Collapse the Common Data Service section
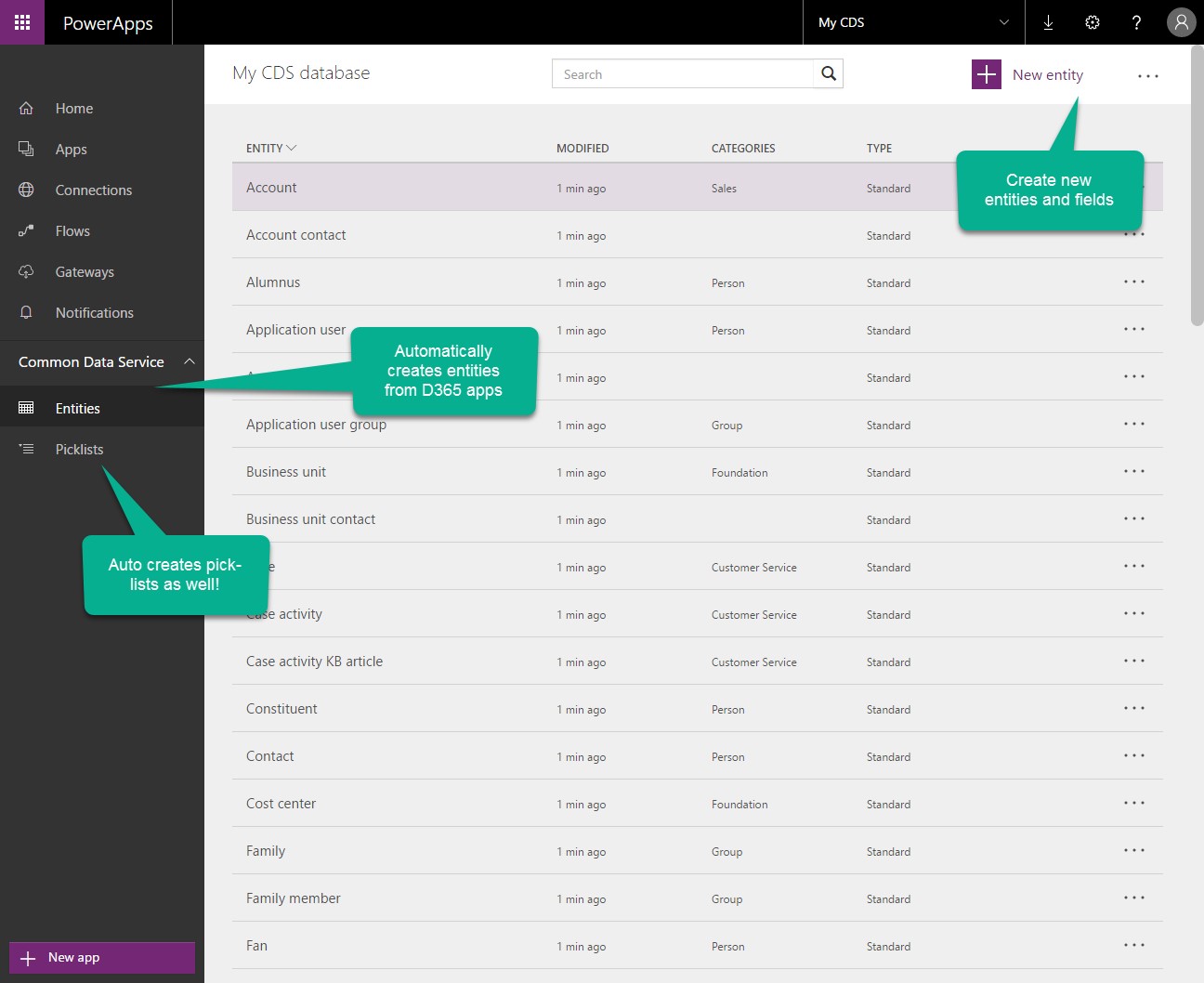Screen dimensions: 1204x983 pyautogui.click(x=190, y=362)
